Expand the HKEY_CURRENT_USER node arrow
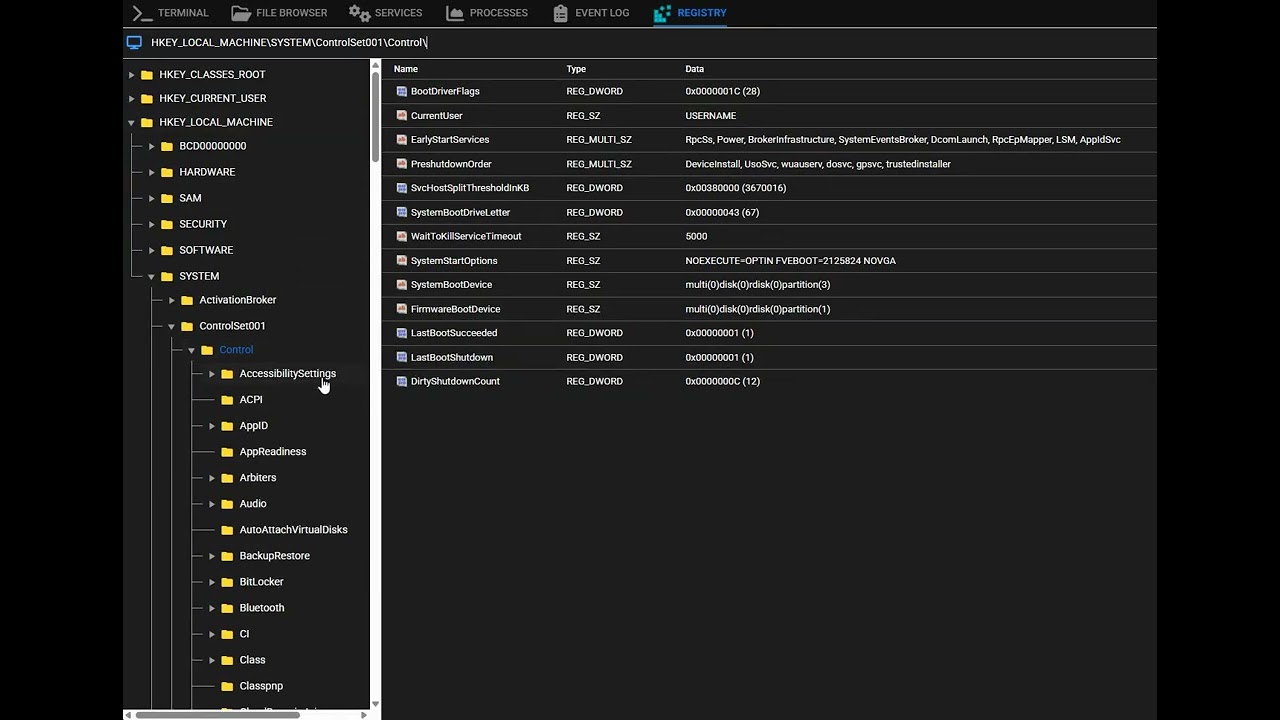1280x720 pixels. pos(131,98)
